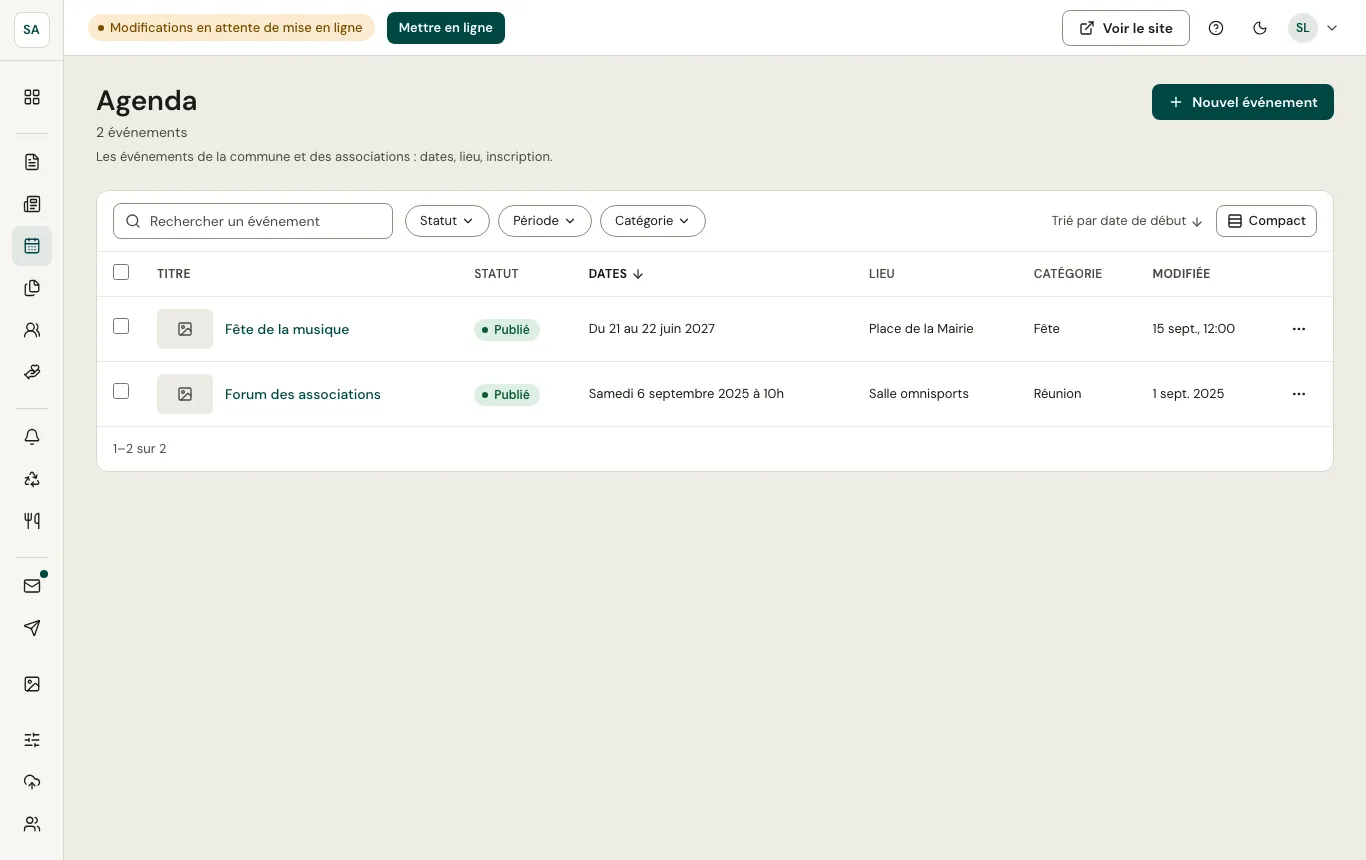Open the fork and knife menu icon
This screenshot has width=1366, height=860.
tap(32, 521)
